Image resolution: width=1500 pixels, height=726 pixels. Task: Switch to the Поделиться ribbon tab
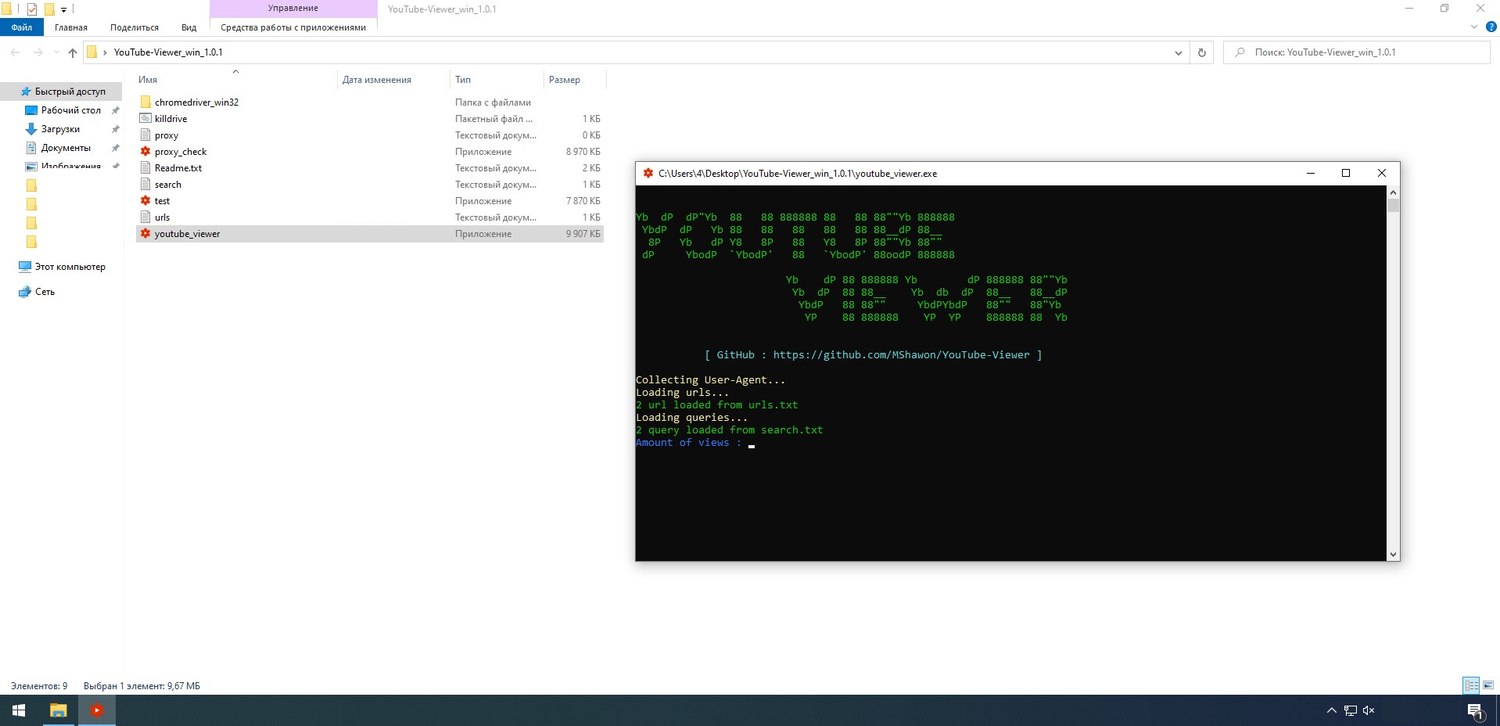tap(134, 27)
